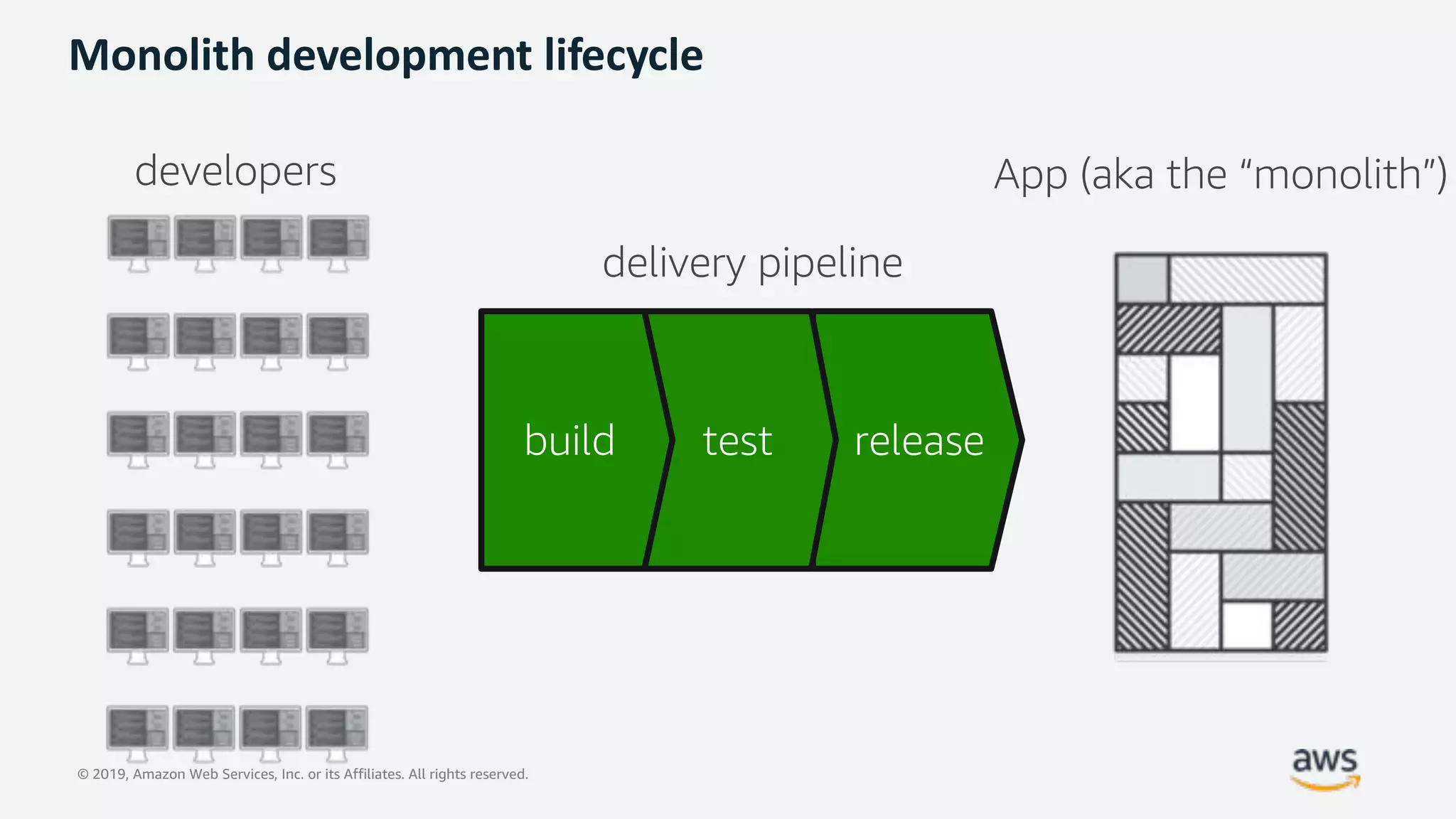Screen dimensions: 1456x819
Task: Click the AWS logo
Action: [1325, 769]
